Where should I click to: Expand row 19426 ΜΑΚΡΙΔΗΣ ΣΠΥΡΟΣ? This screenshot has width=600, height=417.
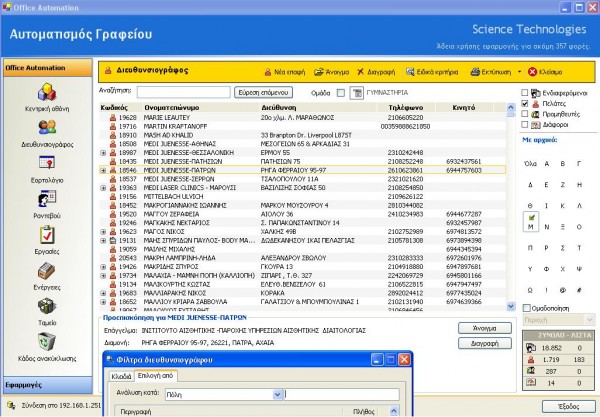103,267
